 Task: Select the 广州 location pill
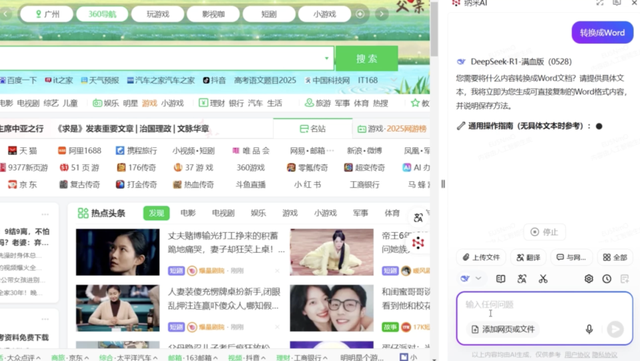point(47,14)
